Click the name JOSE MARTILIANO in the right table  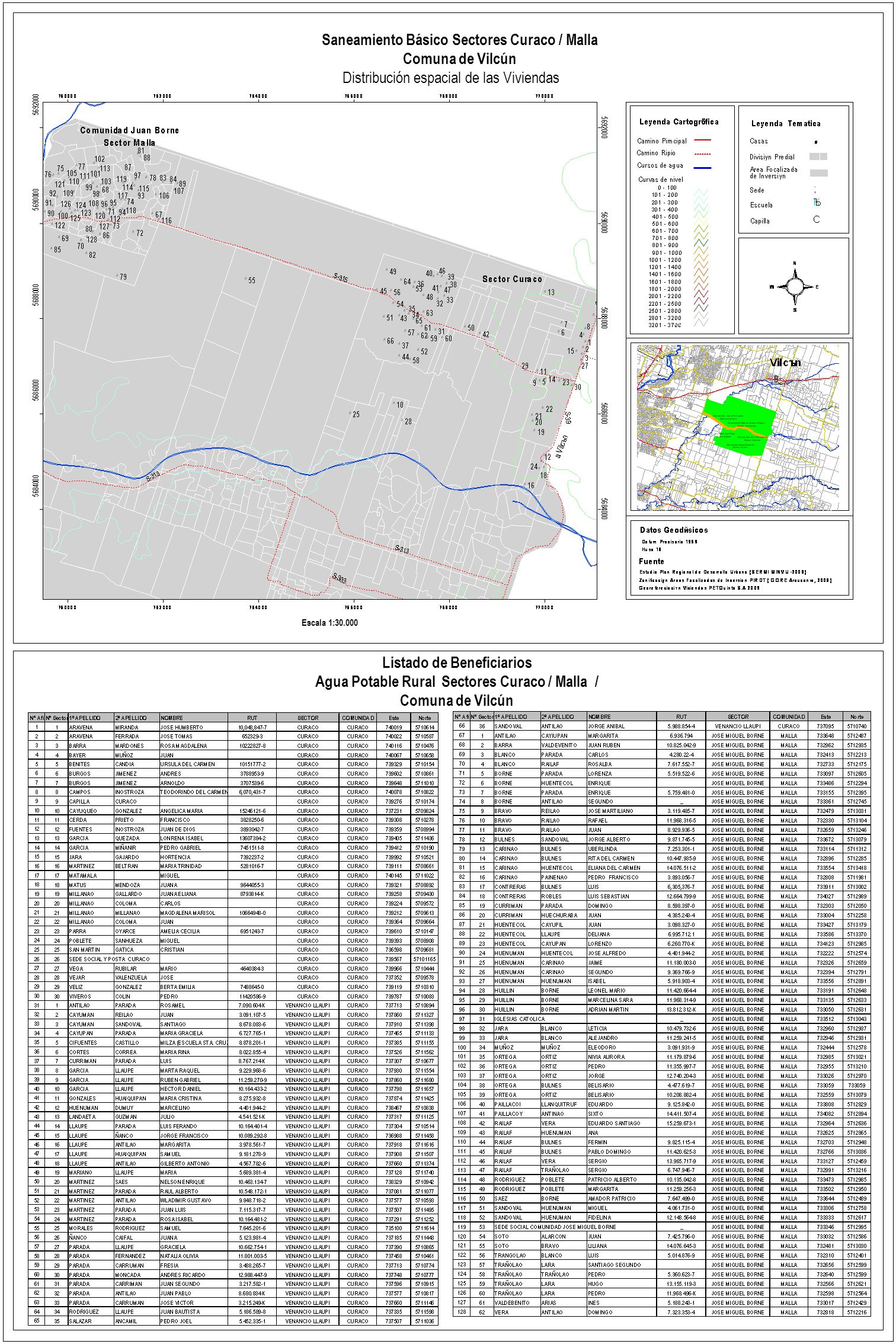tap(611, 811)
